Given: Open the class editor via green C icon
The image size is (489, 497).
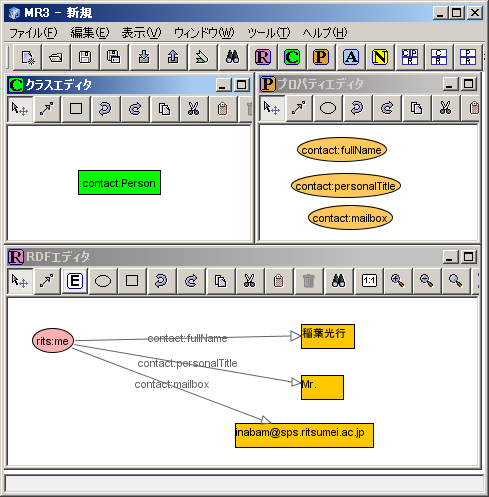Looking at the screenshot, I should pyautogui.click(x=292, y=57).
